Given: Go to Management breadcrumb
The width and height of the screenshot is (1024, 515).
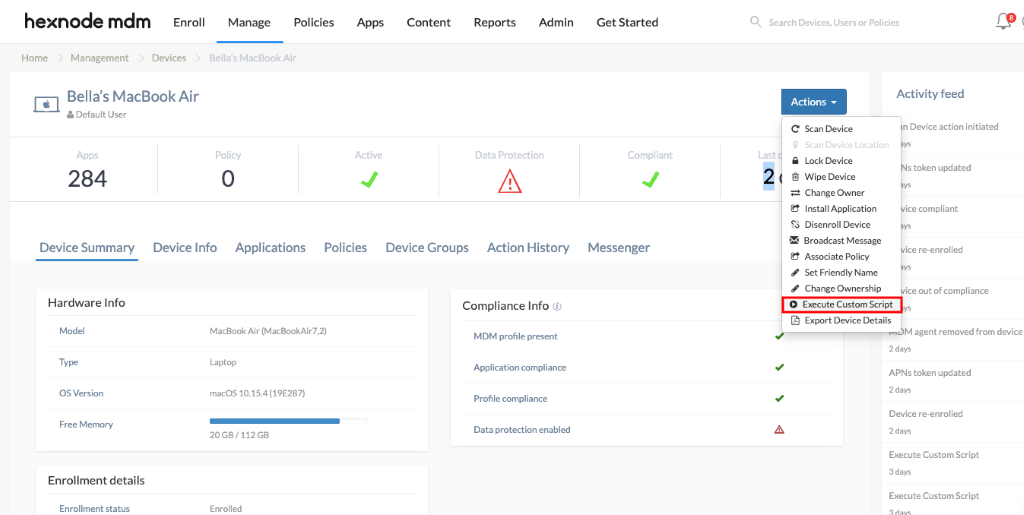Looking at the screenshot, I should [x=100, y=57].
